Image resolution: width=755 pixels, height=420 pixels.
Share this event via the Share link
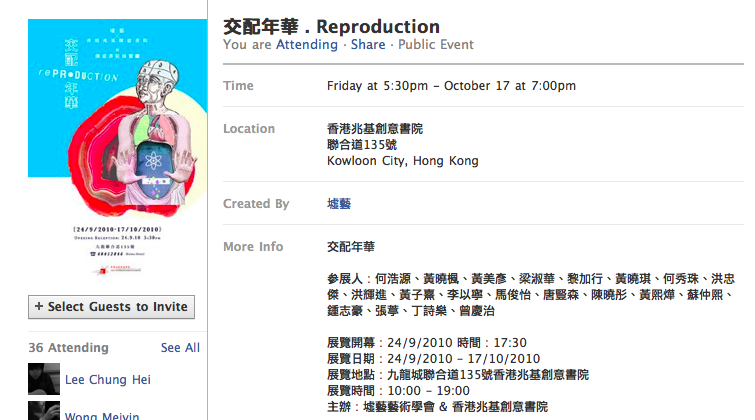368,45
